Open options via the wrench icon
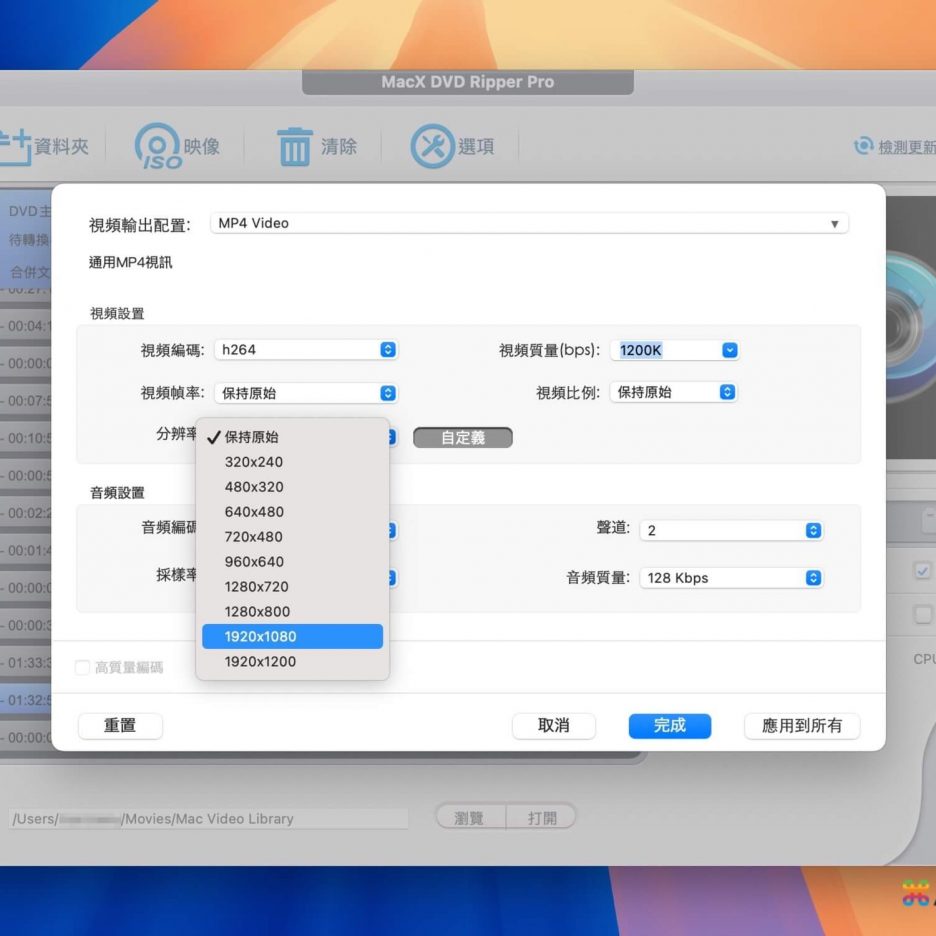The height and width of the screenshot is (936, 936). point(432,147)
